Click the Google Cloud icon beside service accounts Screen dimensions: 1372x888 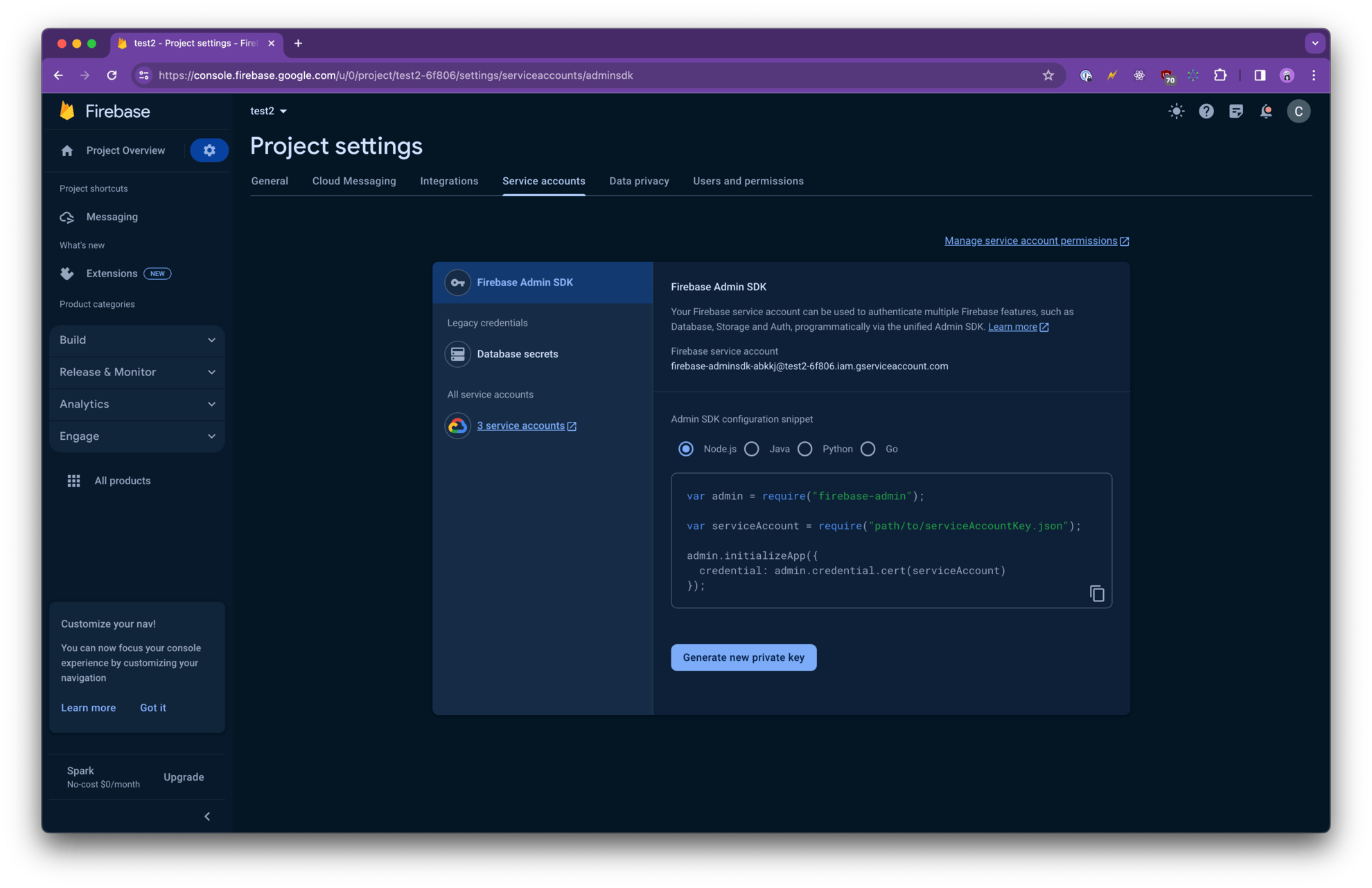click(457, 425)
